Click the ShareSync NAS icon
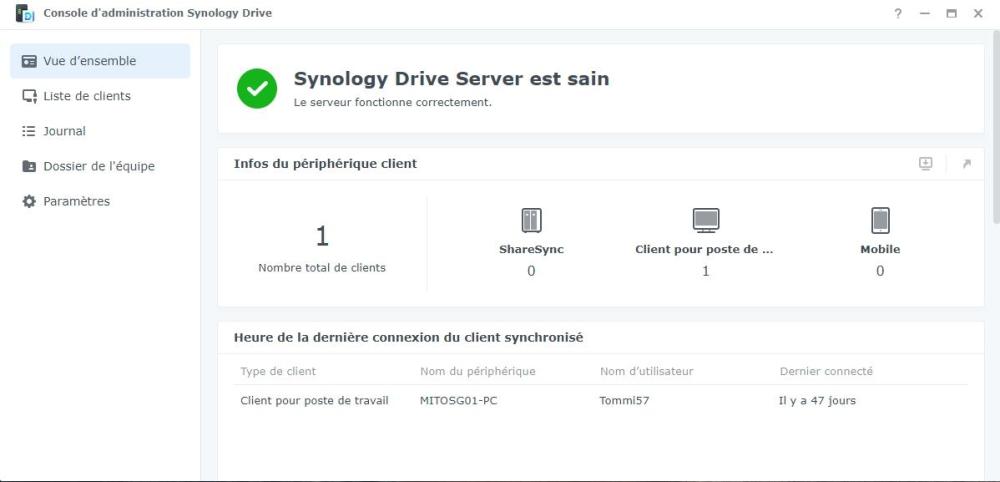This screenshot has height=482, width=1000. click(531, 221)
